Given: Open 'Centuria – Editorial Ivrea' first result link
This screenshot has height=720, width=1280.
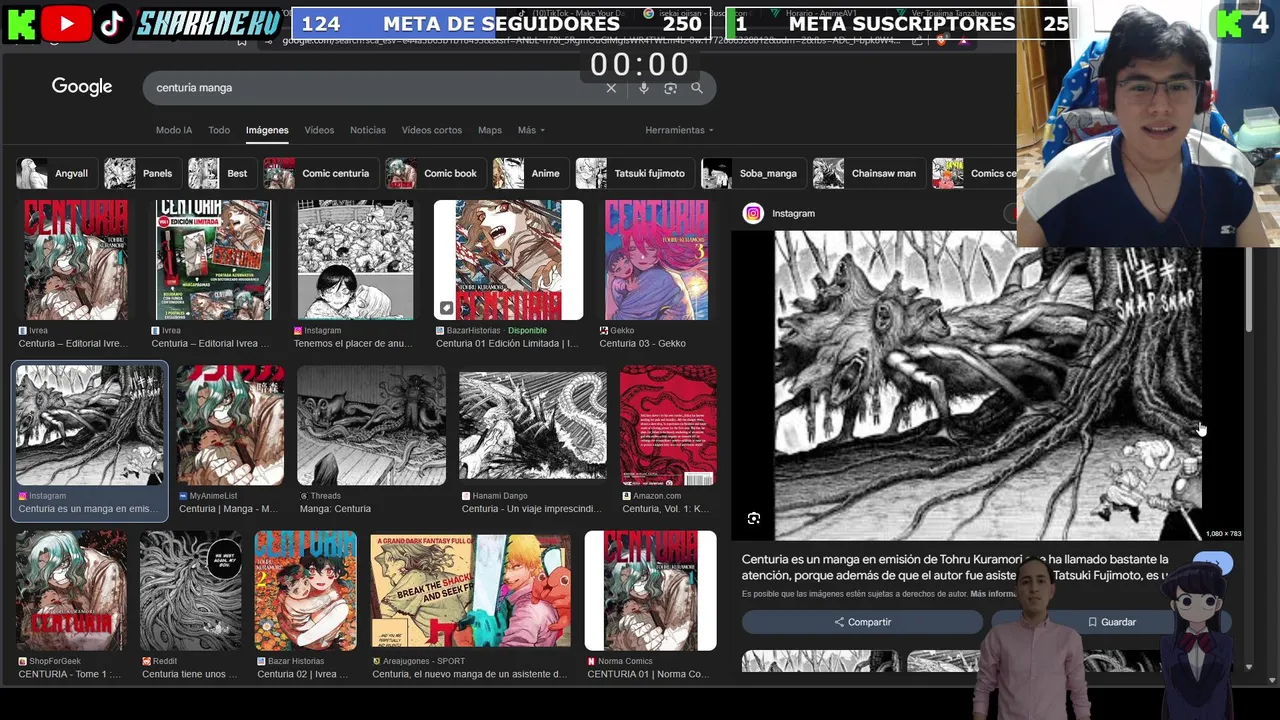Looking at the screenshot, I should click(73, 343).
